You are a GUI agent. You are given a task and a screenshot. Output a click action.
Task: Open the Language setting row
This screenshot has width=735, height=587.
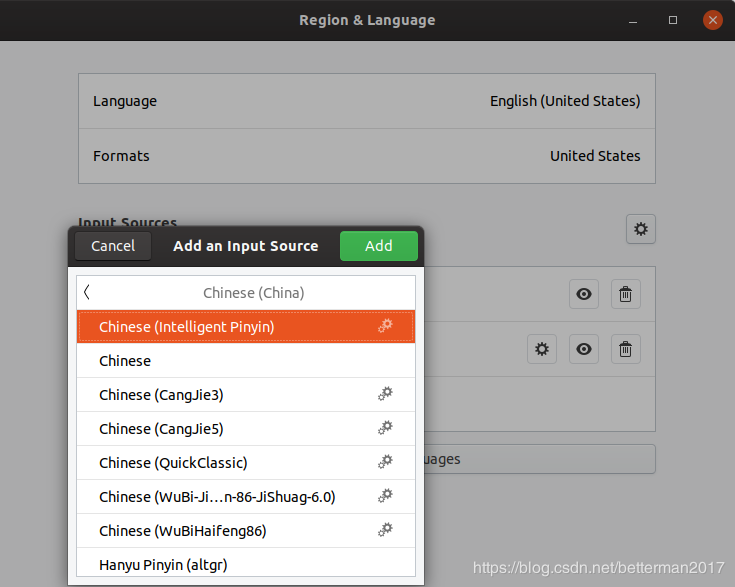click(366, 101)
